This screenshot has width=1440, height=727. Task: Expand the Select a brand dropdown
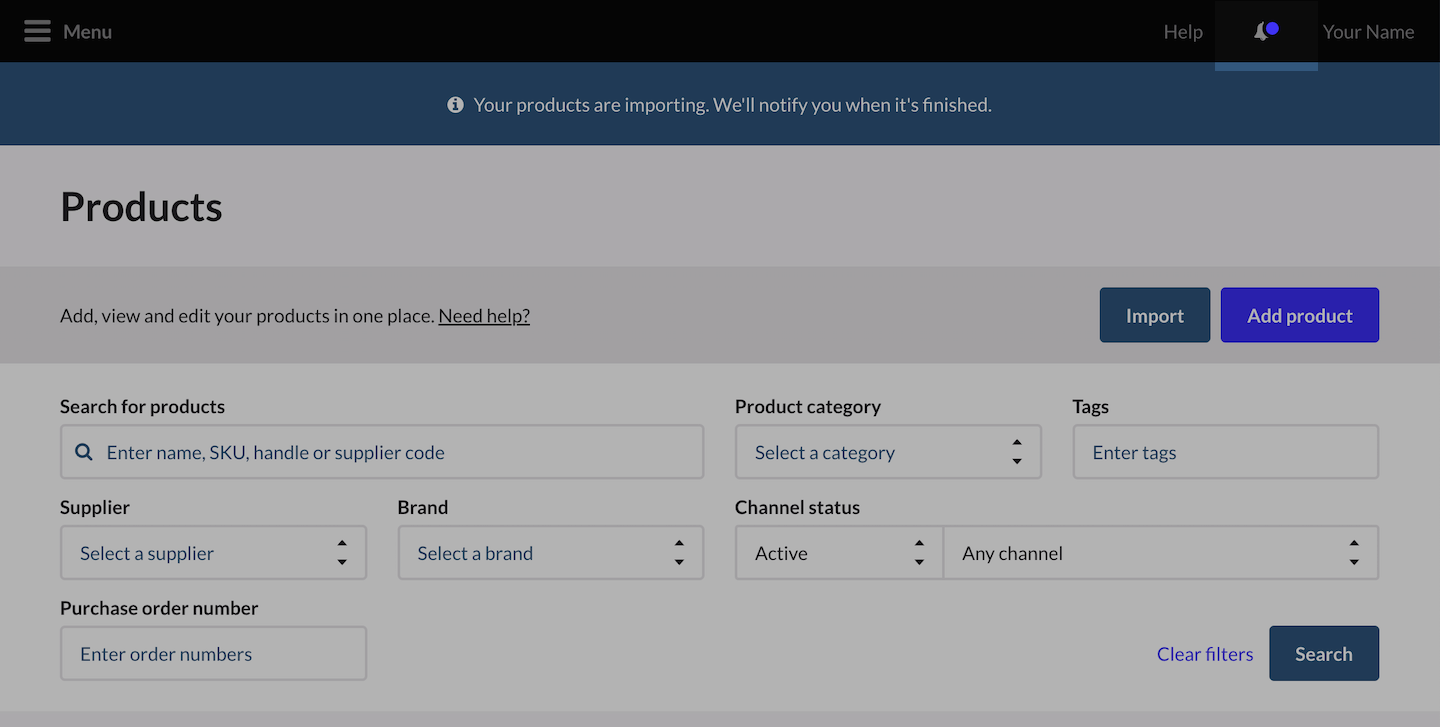coord(550,553)
